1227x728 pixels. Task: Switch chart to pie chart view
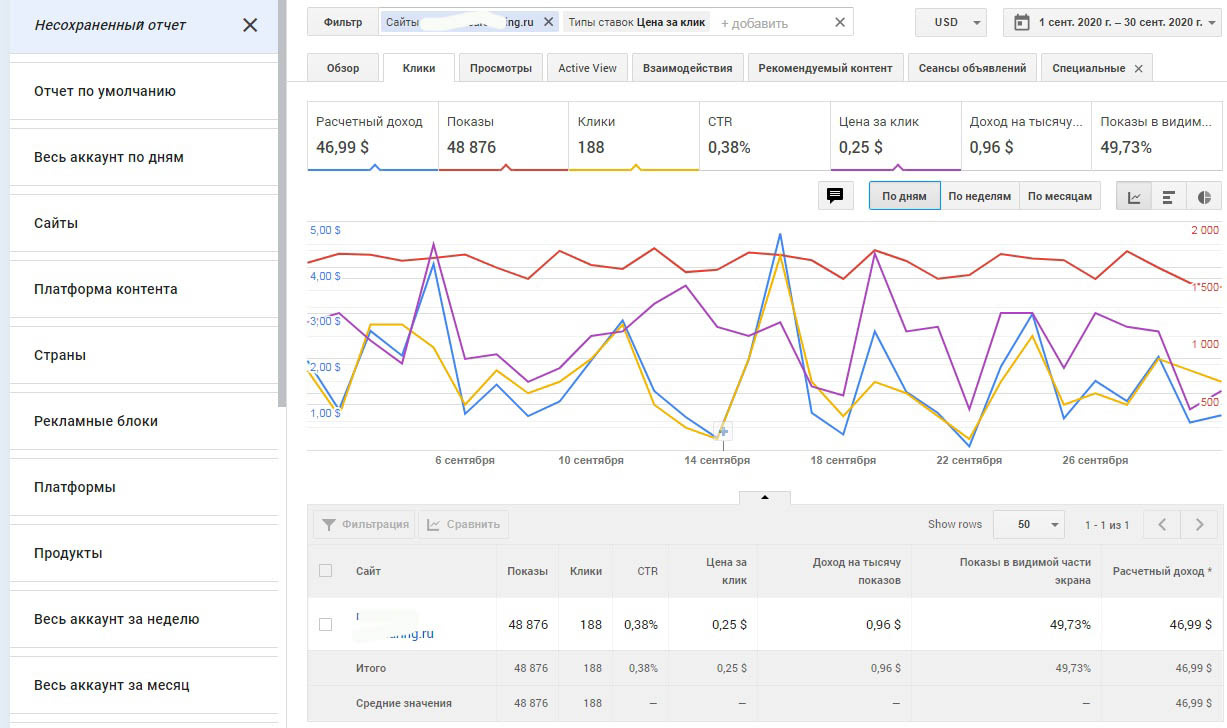click(1204, 196)
